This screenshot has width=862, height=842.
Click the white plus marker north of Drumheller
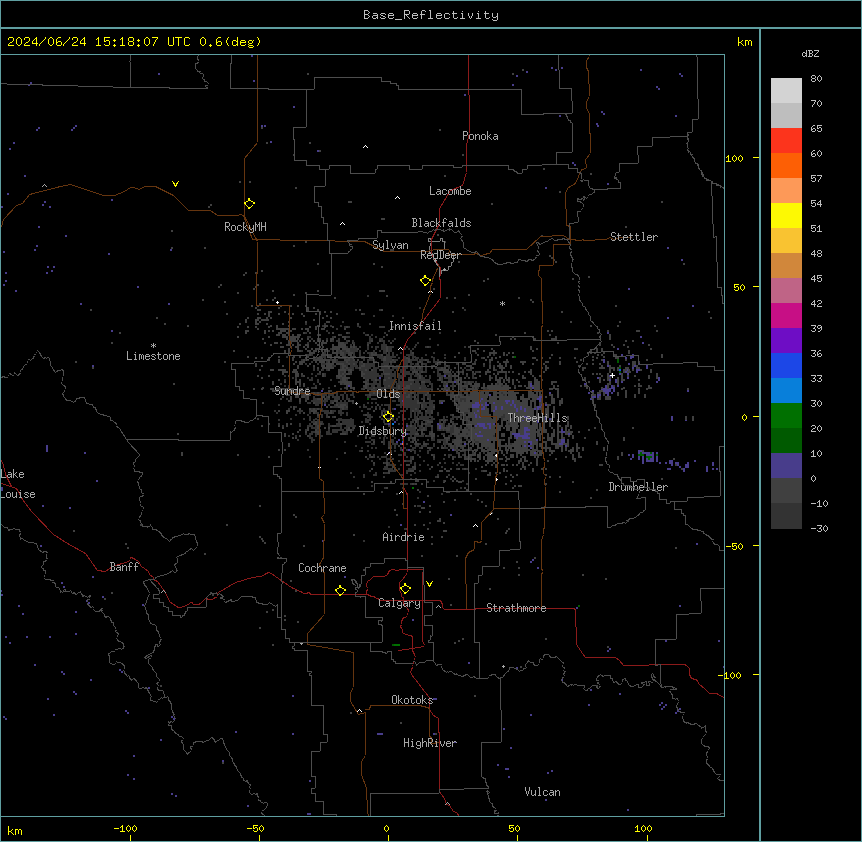[x=612, y=375]
